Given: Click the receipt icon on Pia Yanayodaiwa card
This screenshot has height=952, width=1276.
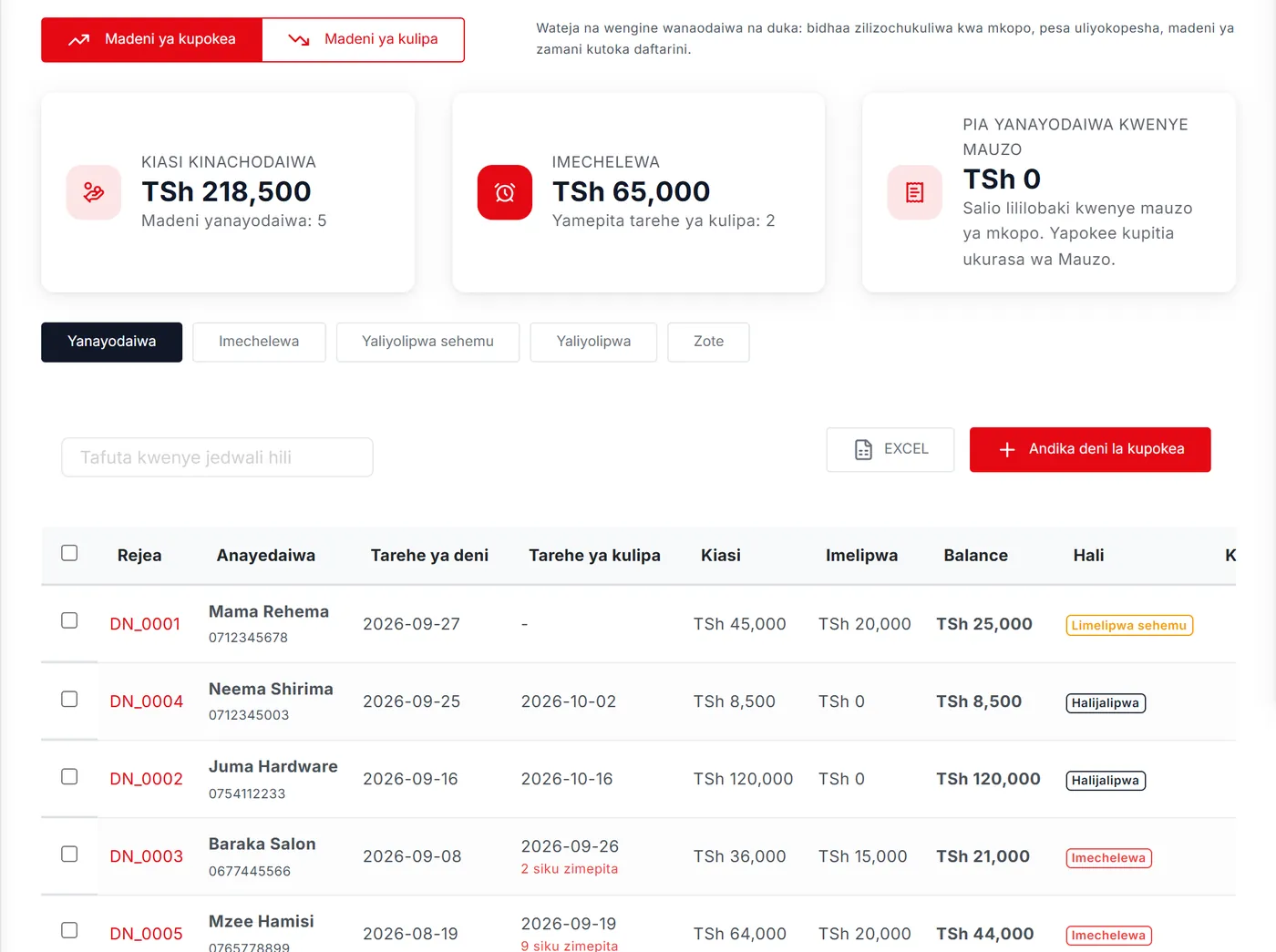Looking at the screenshot, I should [x=915, y=192].
